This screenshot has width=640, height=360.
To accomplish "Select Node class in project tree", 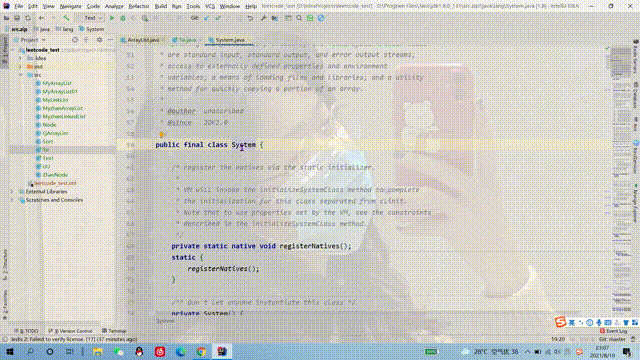I will [x=49, y=125].
